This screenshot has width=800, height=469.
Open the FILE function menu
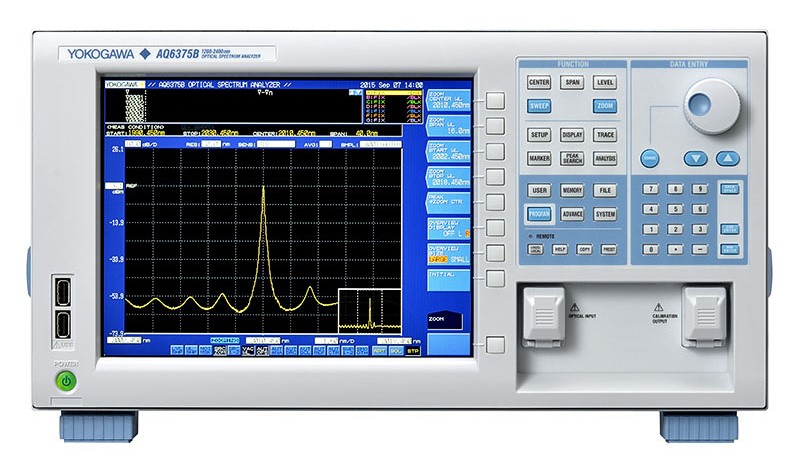point(605,189)
